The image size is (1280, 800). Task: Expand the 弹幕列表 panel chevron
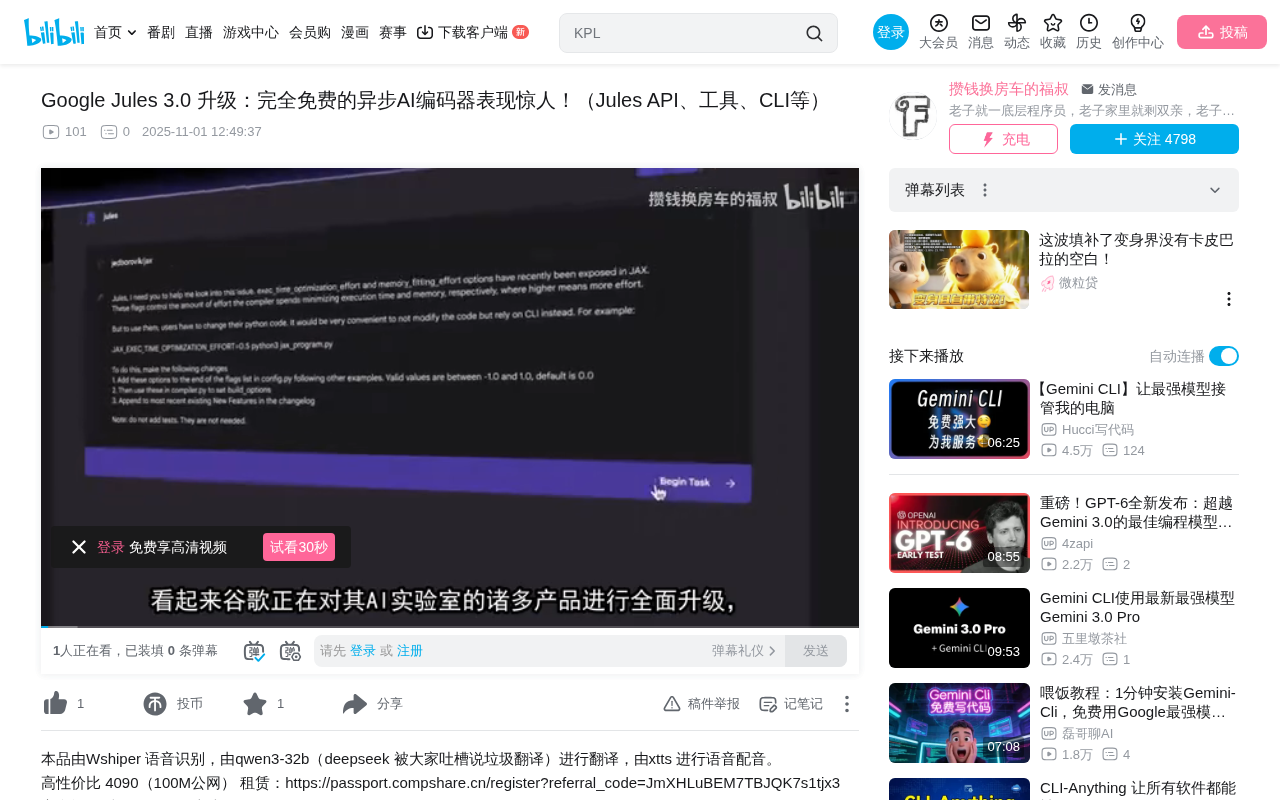point(1215,190)
